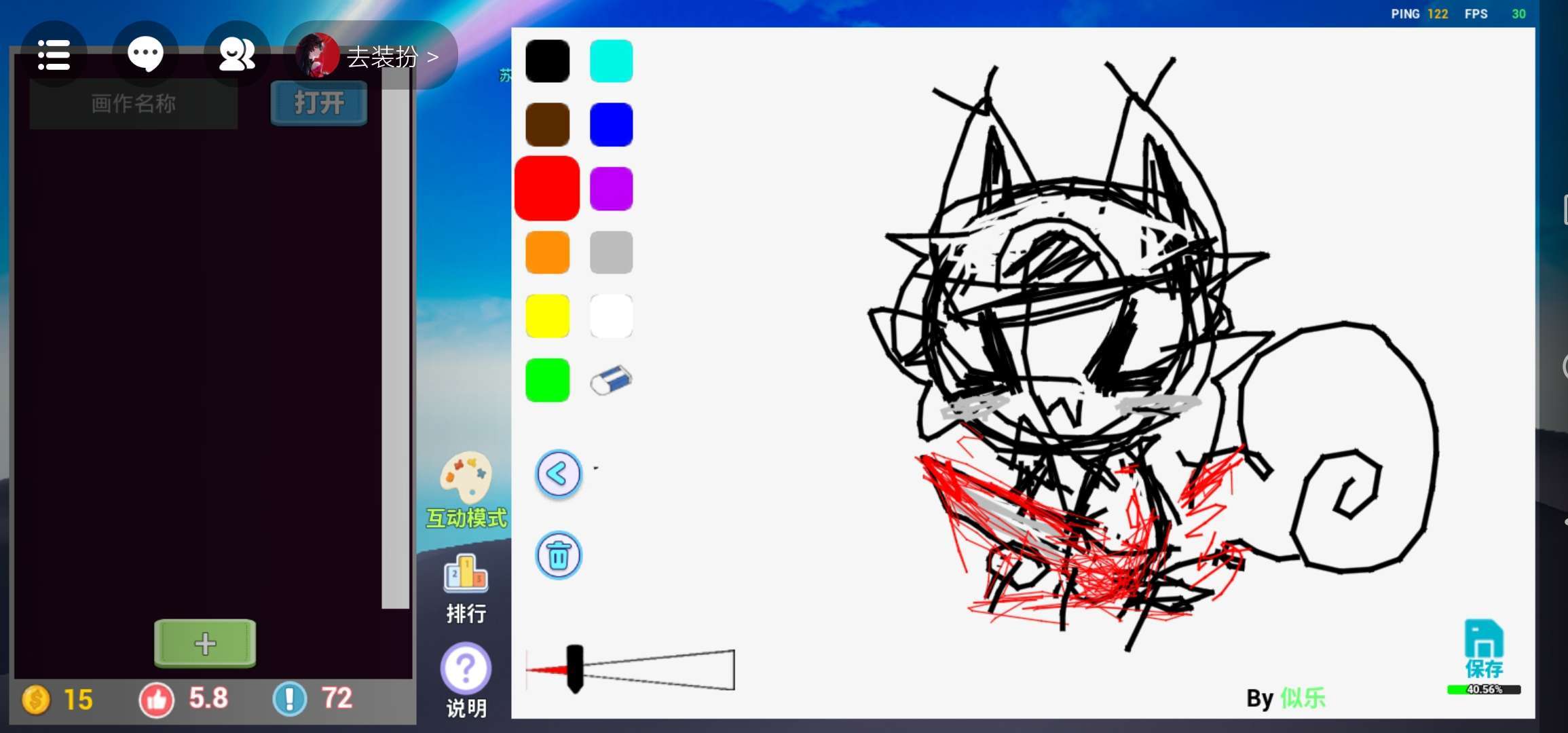Select the eraser tool
The width and height of the screenshot is (1568, 733).
tap(611, 380)
